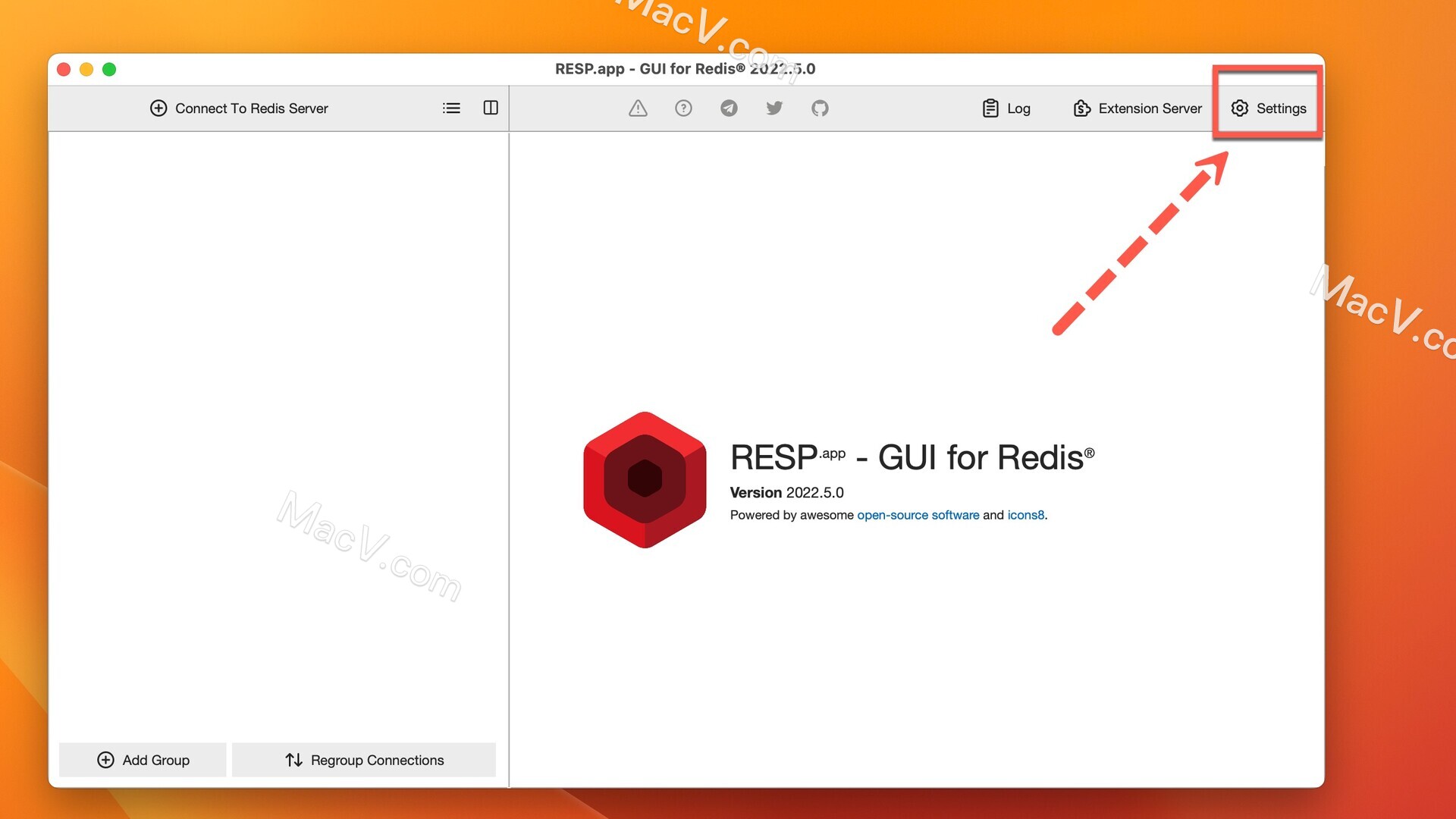The height and width of the screenshot is (819, 1456).
Task: Click the Help question mark icon
Action: pos(683,107)
